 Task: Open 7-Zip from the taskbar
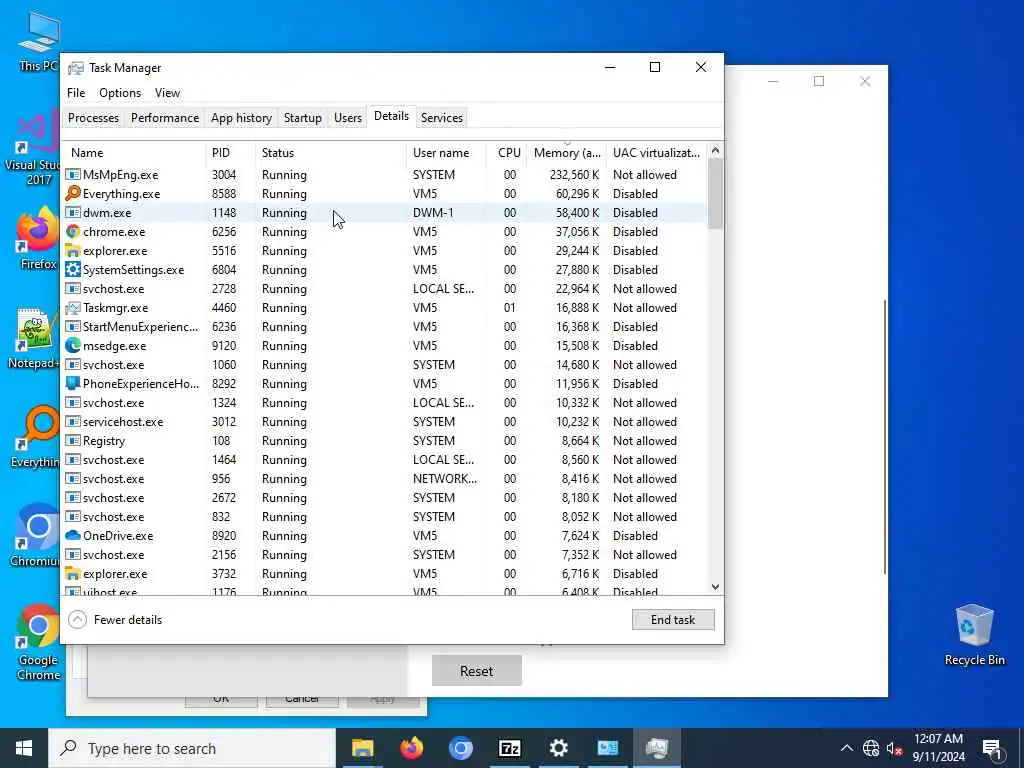[x=509, y=748]
